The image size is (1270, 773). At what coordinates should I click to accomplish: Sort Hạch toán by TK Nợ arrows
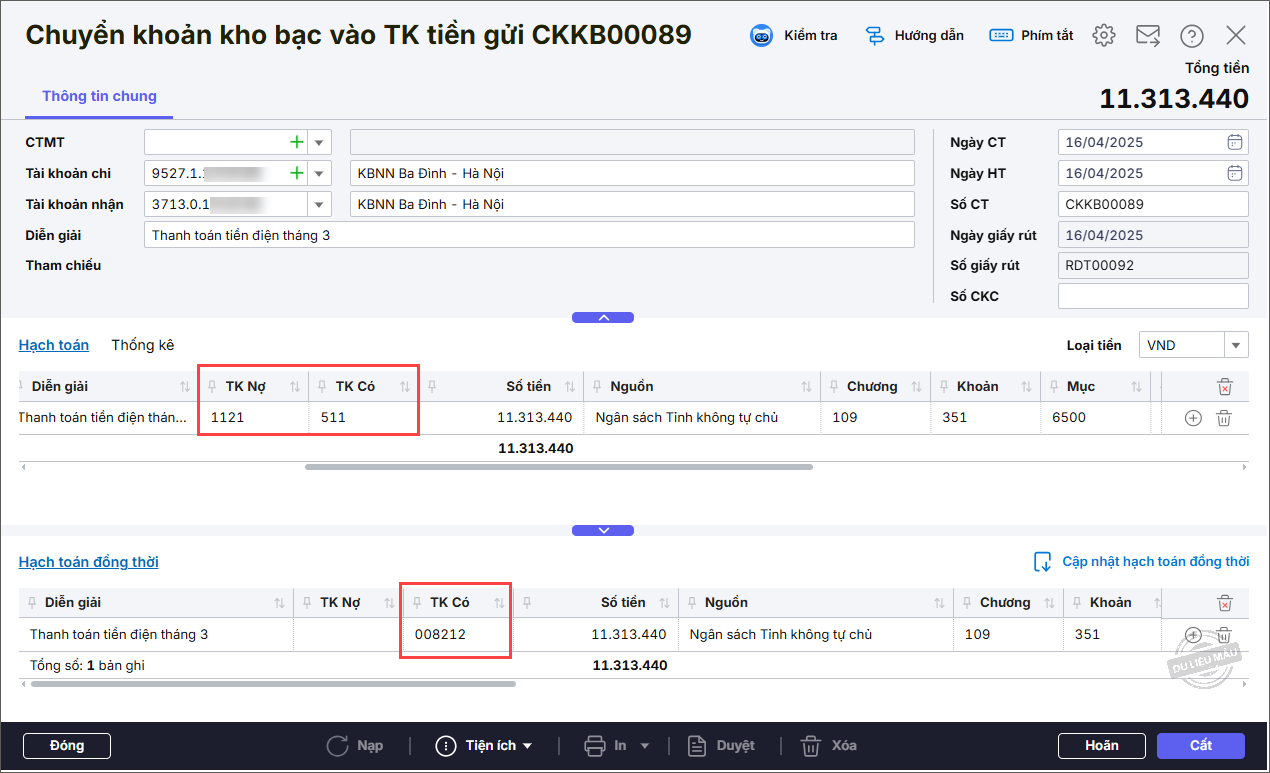click(295, 387)
